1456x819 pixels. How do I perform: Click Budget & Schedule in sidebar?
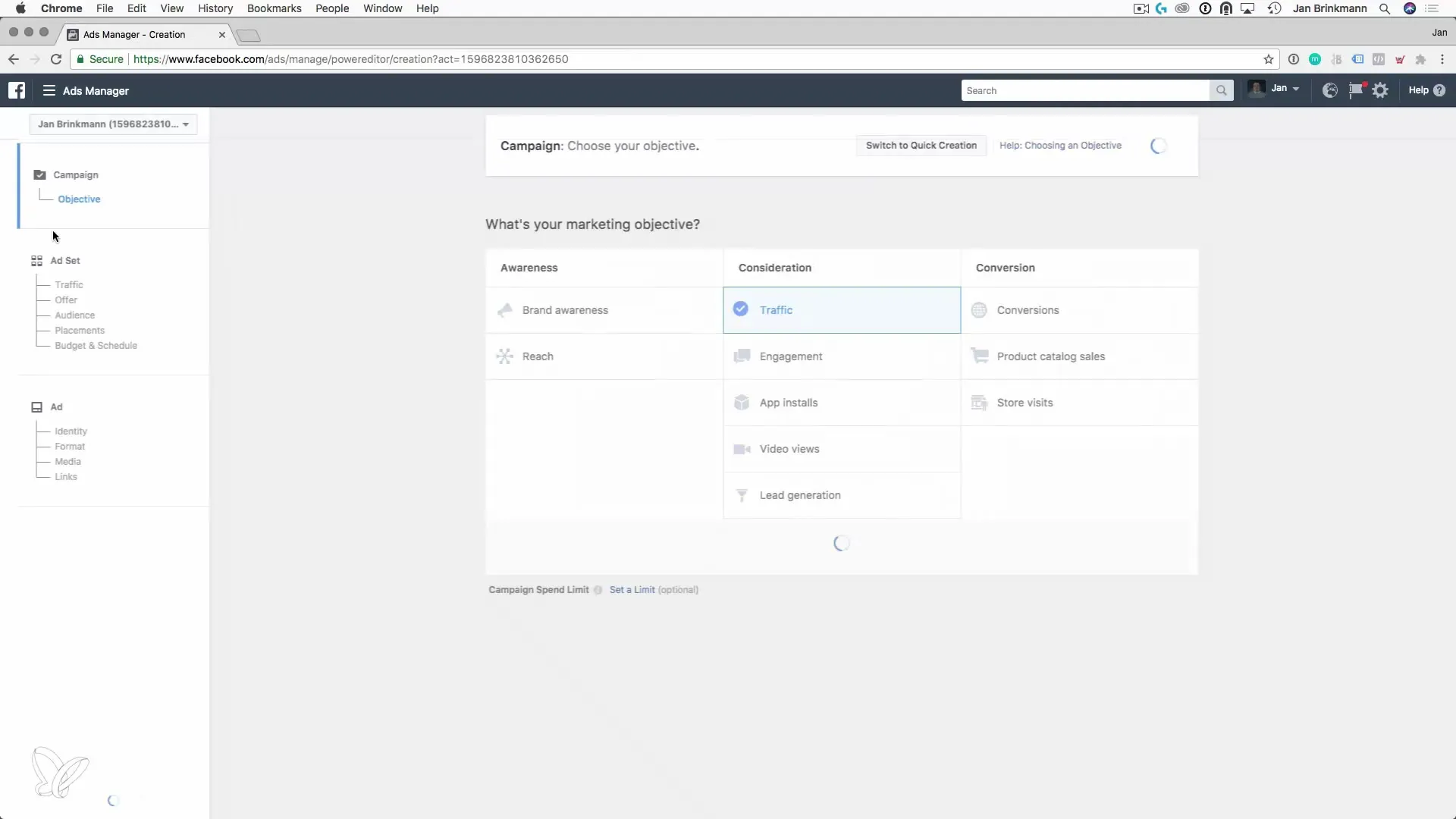tap(96, 346)
